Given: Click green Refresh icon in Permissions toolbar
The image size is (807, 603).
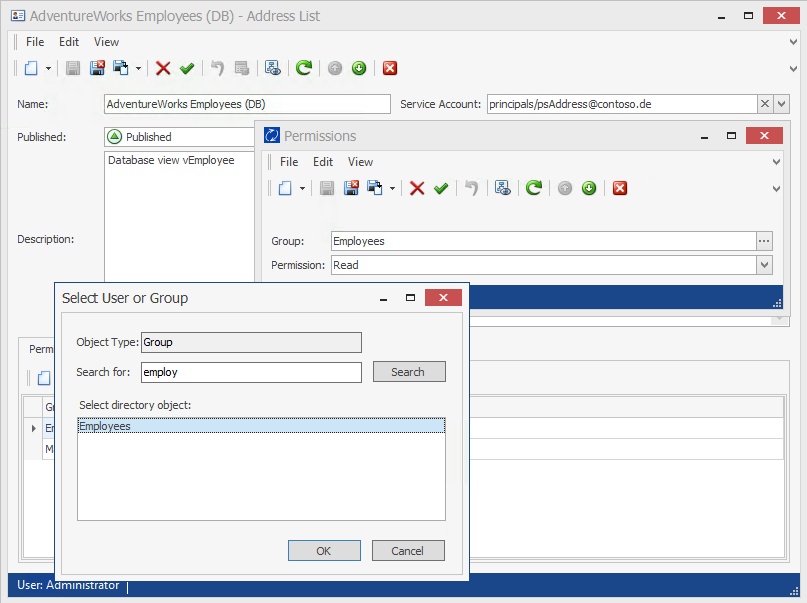Looking at the screenshot, I should click(534, 188).
